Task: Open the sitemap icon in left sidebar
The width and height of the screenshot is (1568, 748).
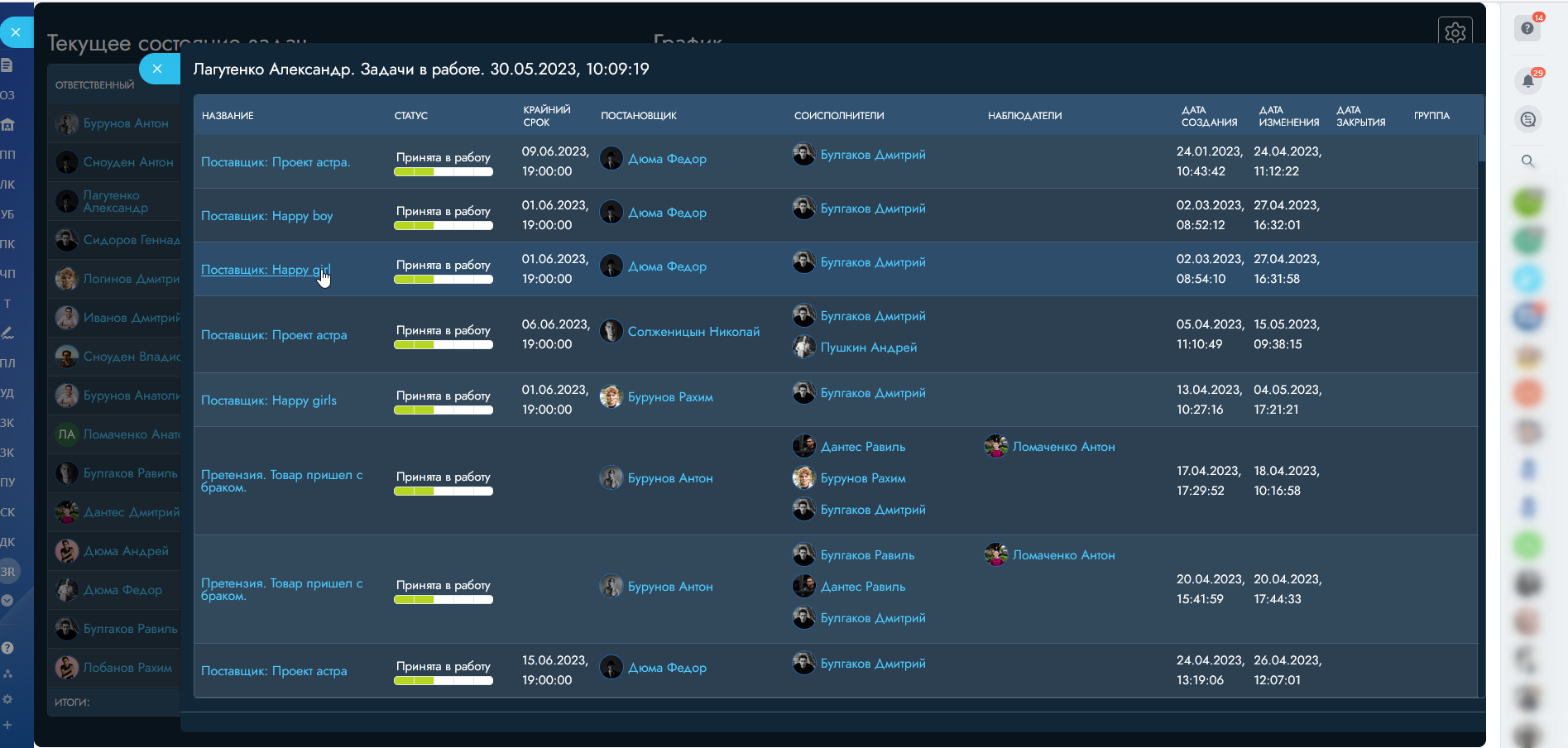Action: click(7, 674)
